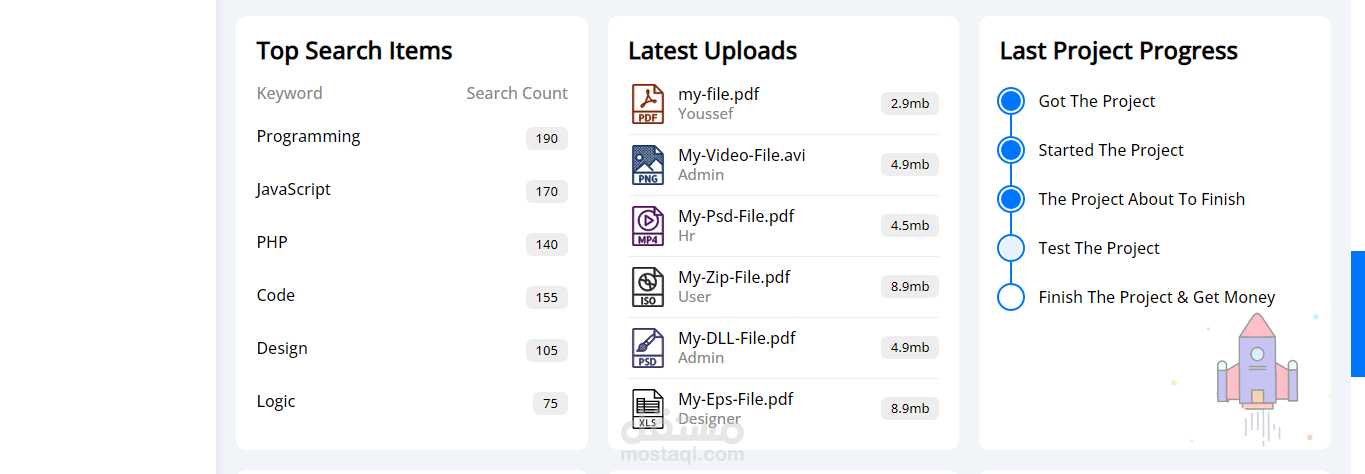This screenshot has height=474, width=1365.
Task: Click the Finish The Project step circle
Action: (1011, 297)
